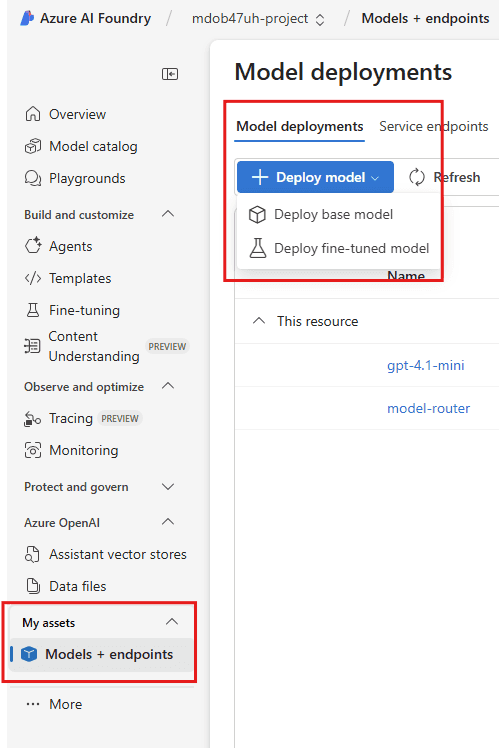Viewport: 499px width, 748px height.
Task: Click More at the sidebar bottom
Action: (65, 705)
